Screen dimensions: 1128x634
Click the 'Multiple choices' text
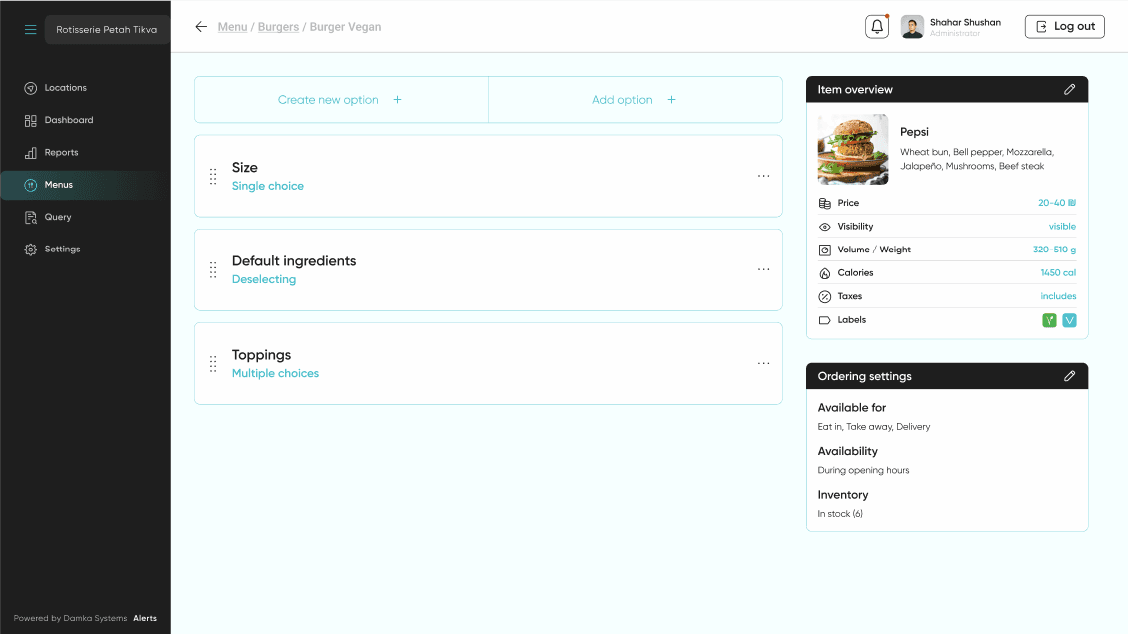(x=275, y=373)
